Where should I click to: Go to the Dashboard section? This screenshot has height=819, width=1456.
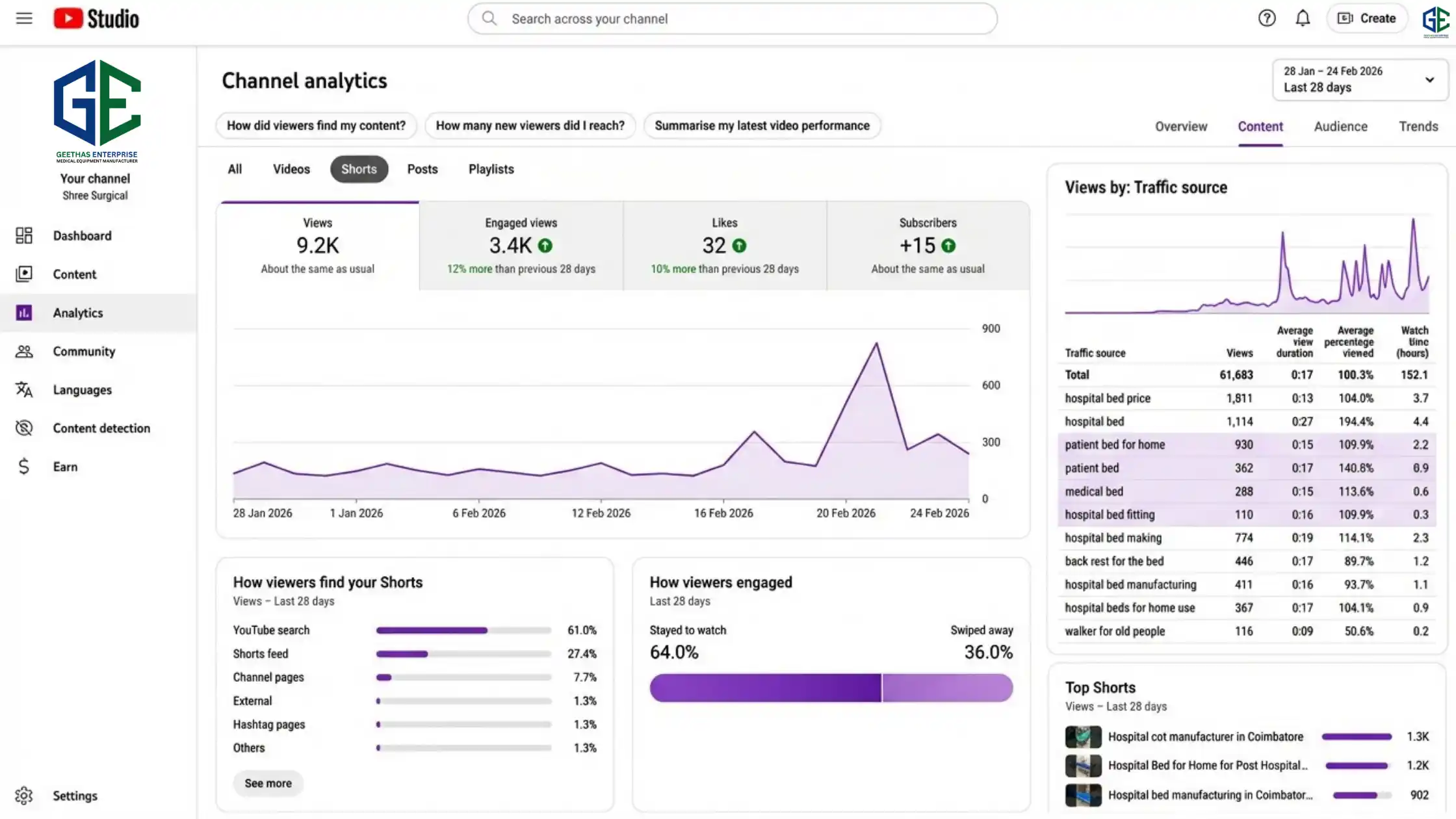click(82, 235)
